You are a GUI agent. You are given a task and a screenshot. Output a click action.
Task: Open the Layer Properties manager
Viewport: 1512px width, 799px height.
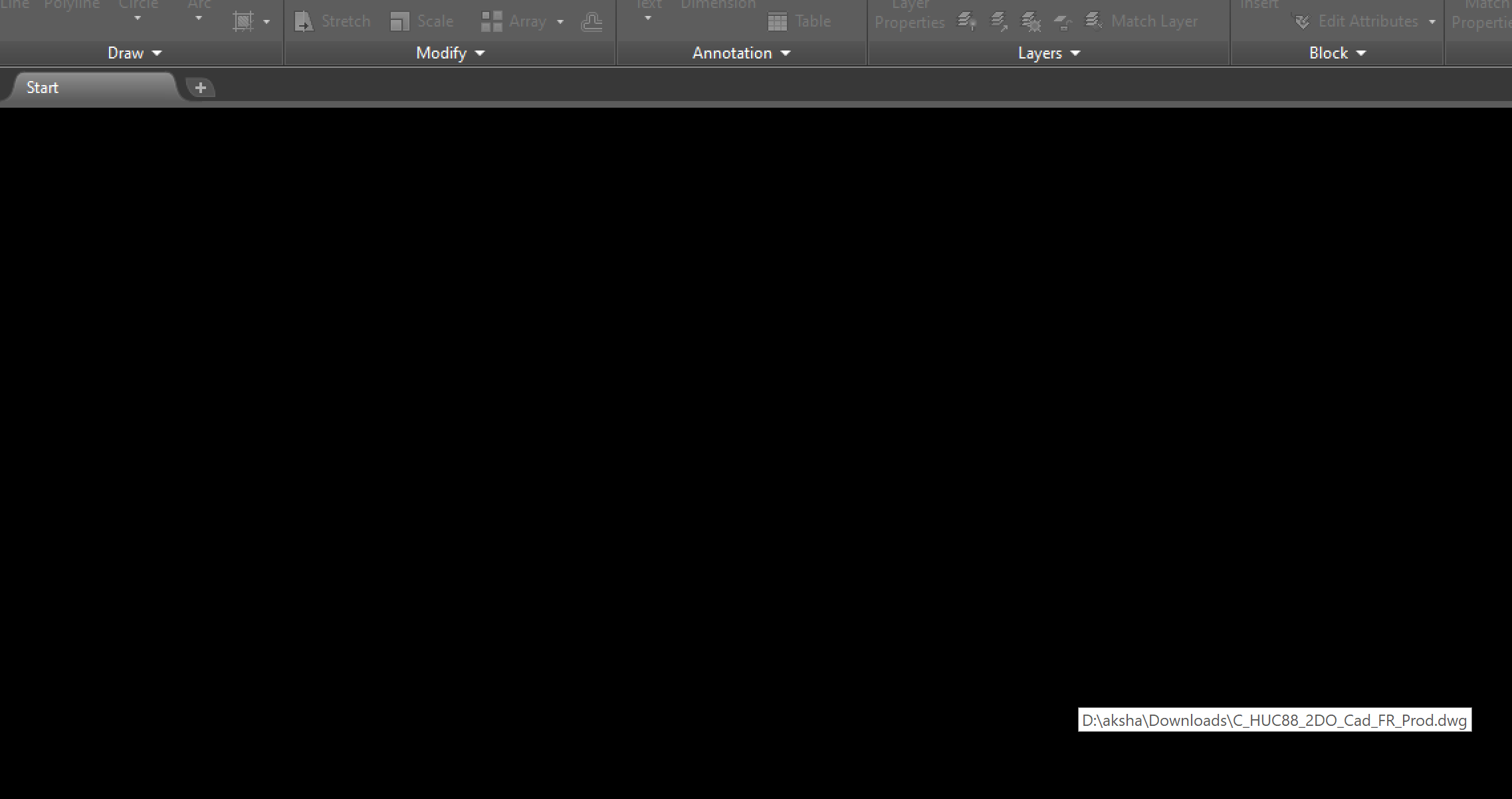910,15
